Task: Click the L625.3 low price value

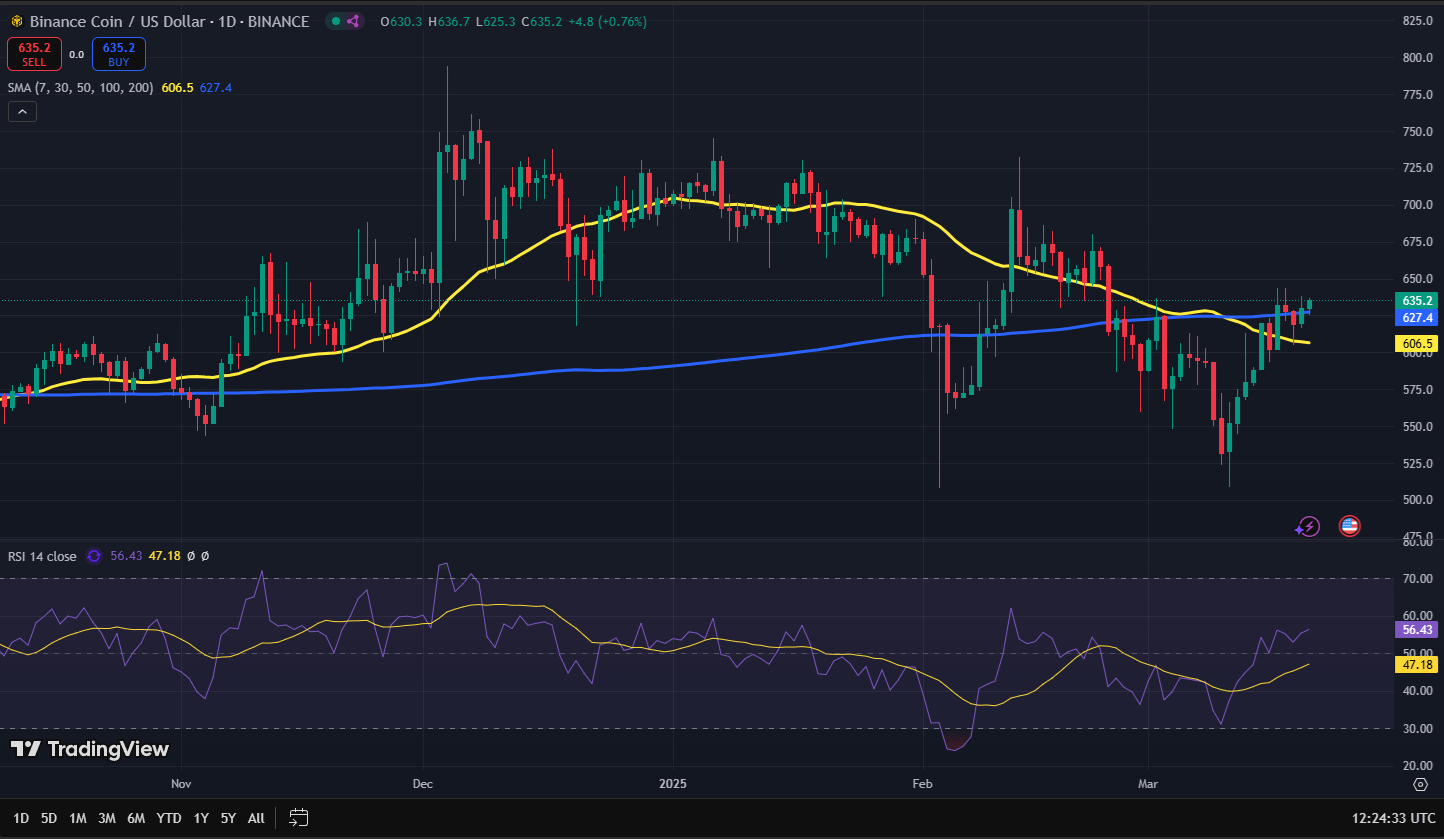Action: [x=497, y=21]
